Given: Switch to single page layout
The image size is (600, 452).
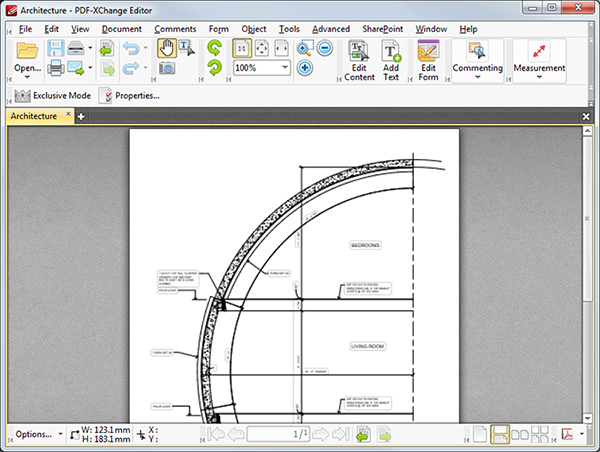Looking at the screenshot, I should coord(480,434).
